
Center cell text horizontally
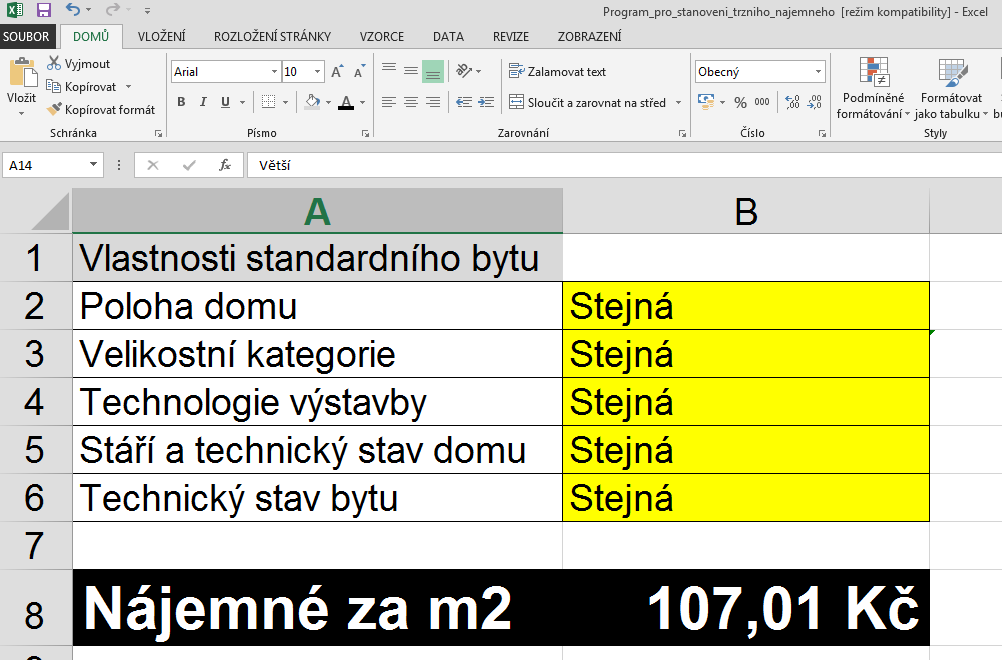(x=411, y=102)
